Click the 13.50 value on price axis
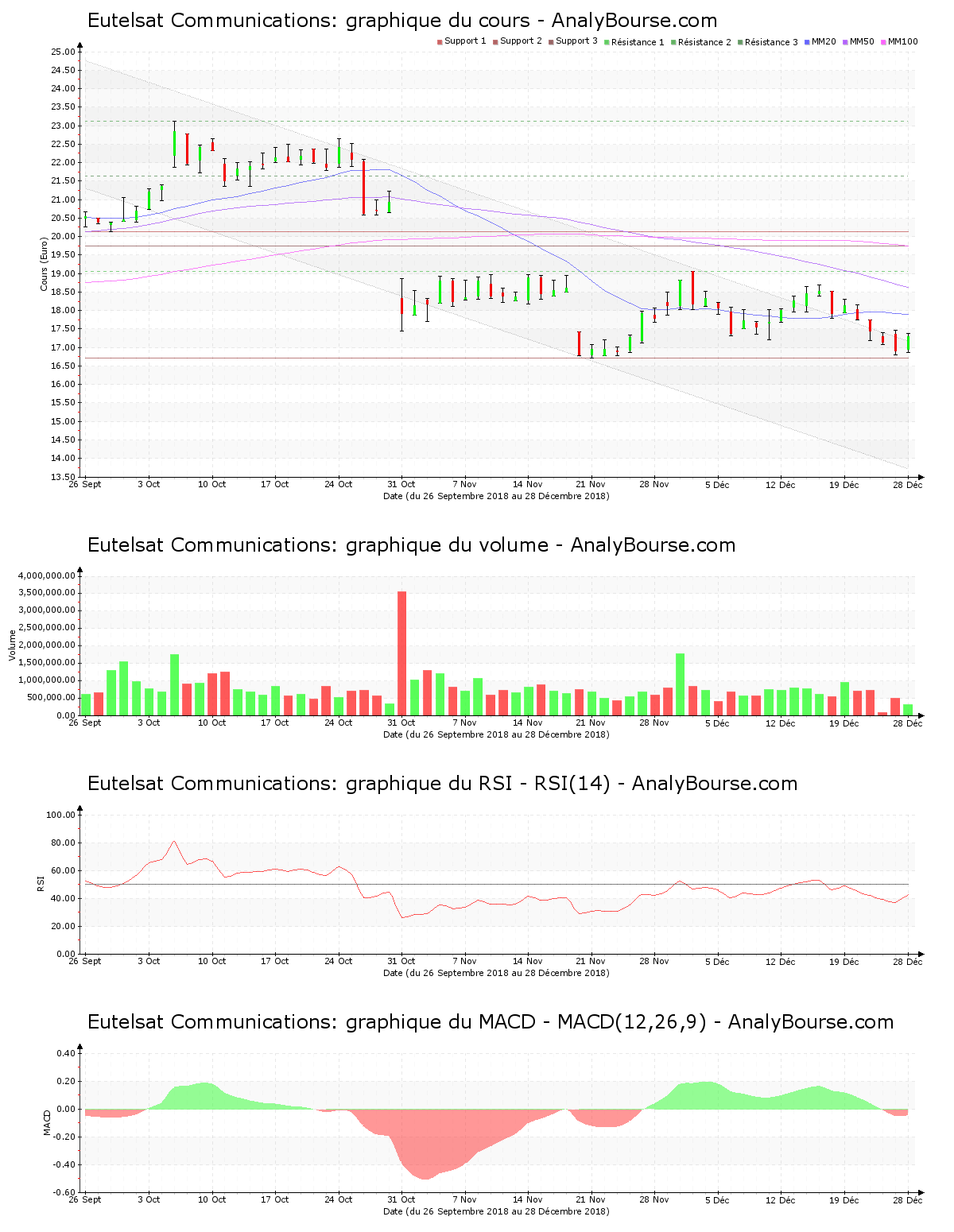Image resolution: width=954 pixels, height=1232 pixels. coord(64,477)
